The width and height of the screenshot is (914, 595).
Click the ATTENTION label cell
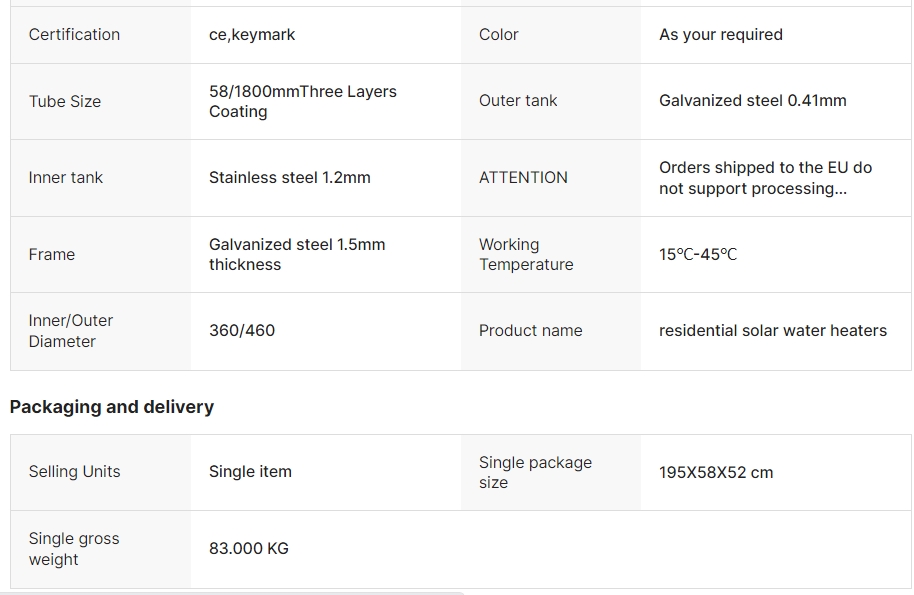coord(523,178)
